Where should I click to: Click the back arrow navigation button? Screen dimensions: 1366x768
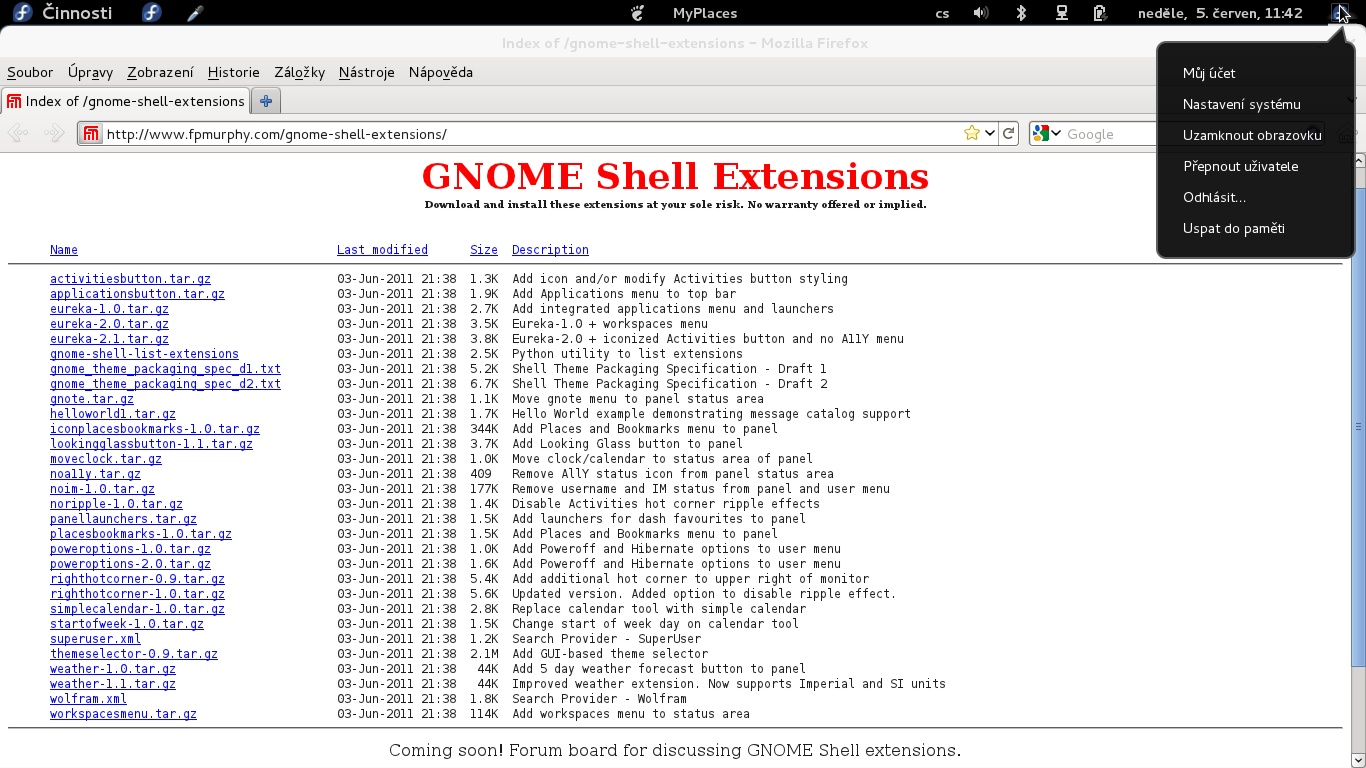(17, 133)
